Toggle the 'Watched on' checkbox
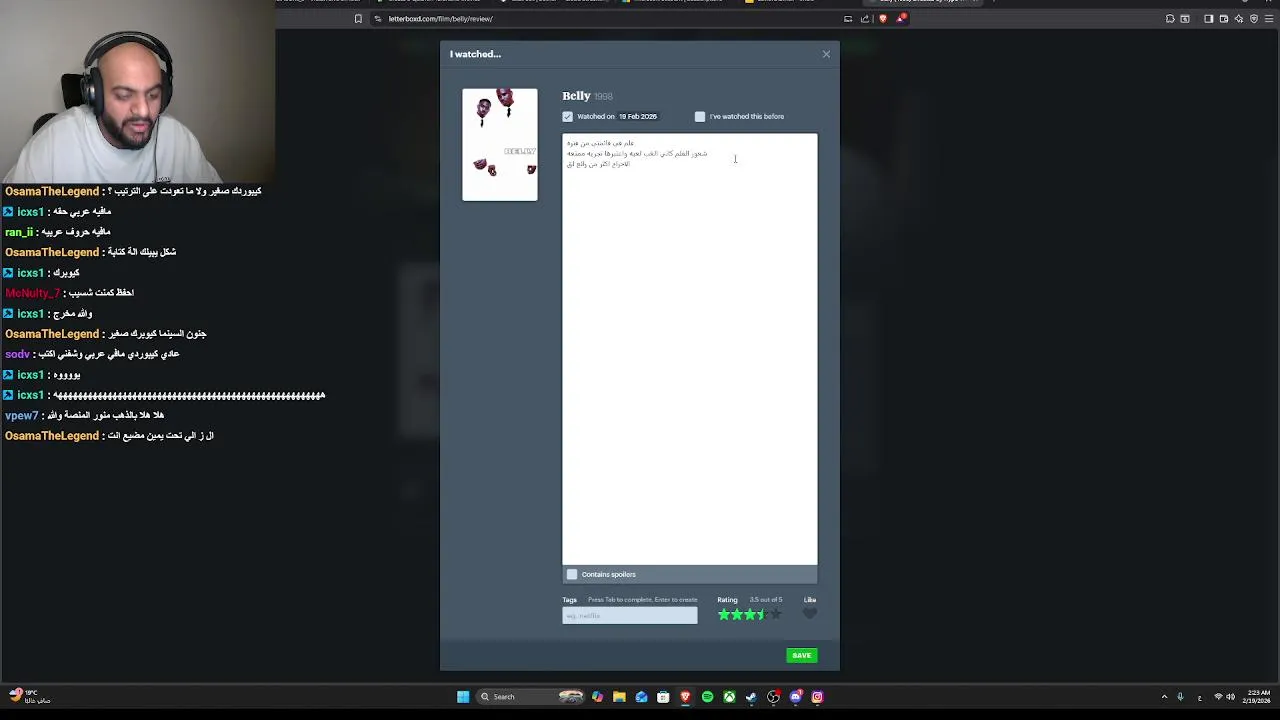The width and height of the screenshot is (1280, 720). tap(567, 117)
